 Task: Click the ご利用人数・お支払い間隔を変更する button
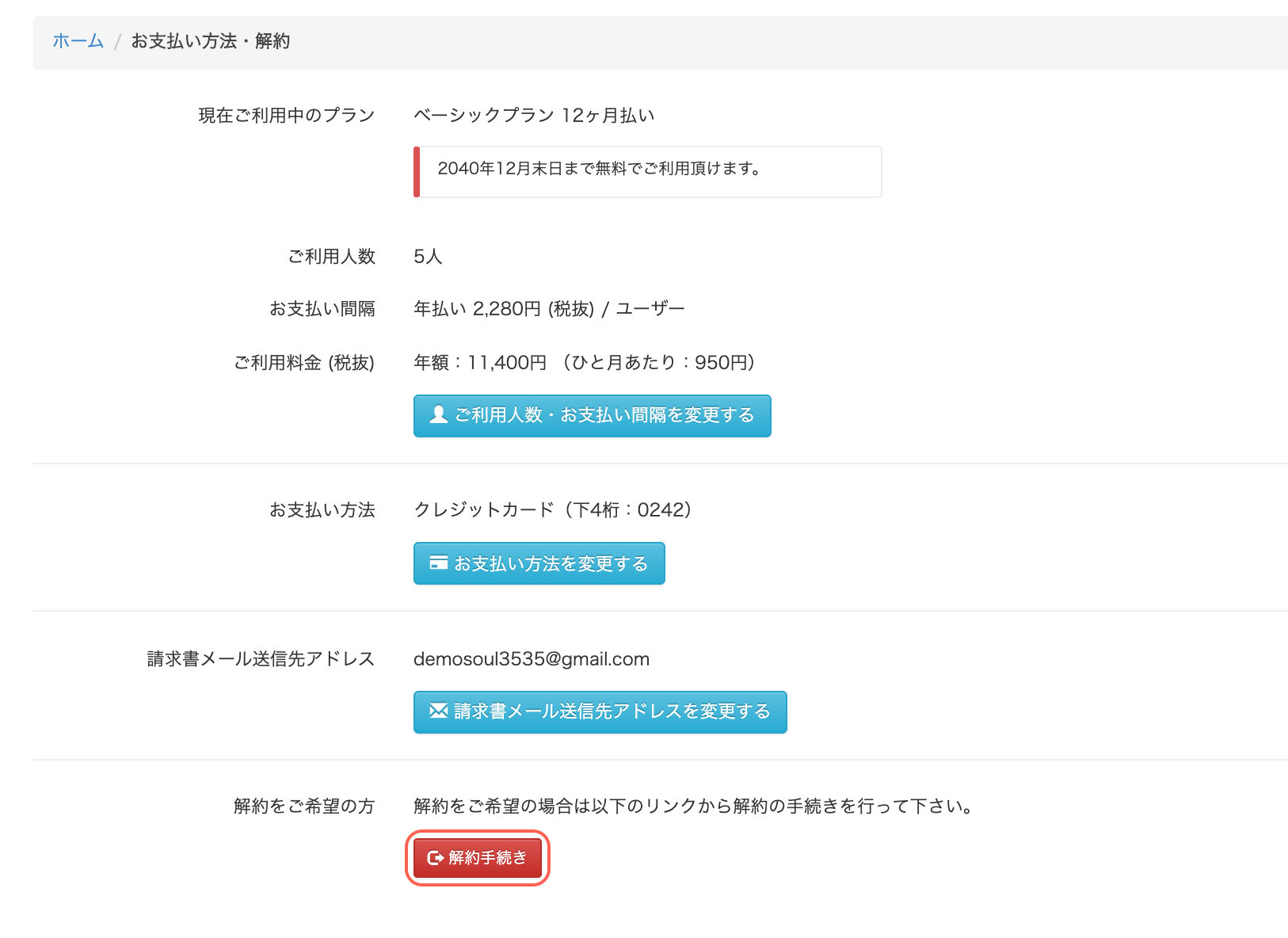pos(592,416)
